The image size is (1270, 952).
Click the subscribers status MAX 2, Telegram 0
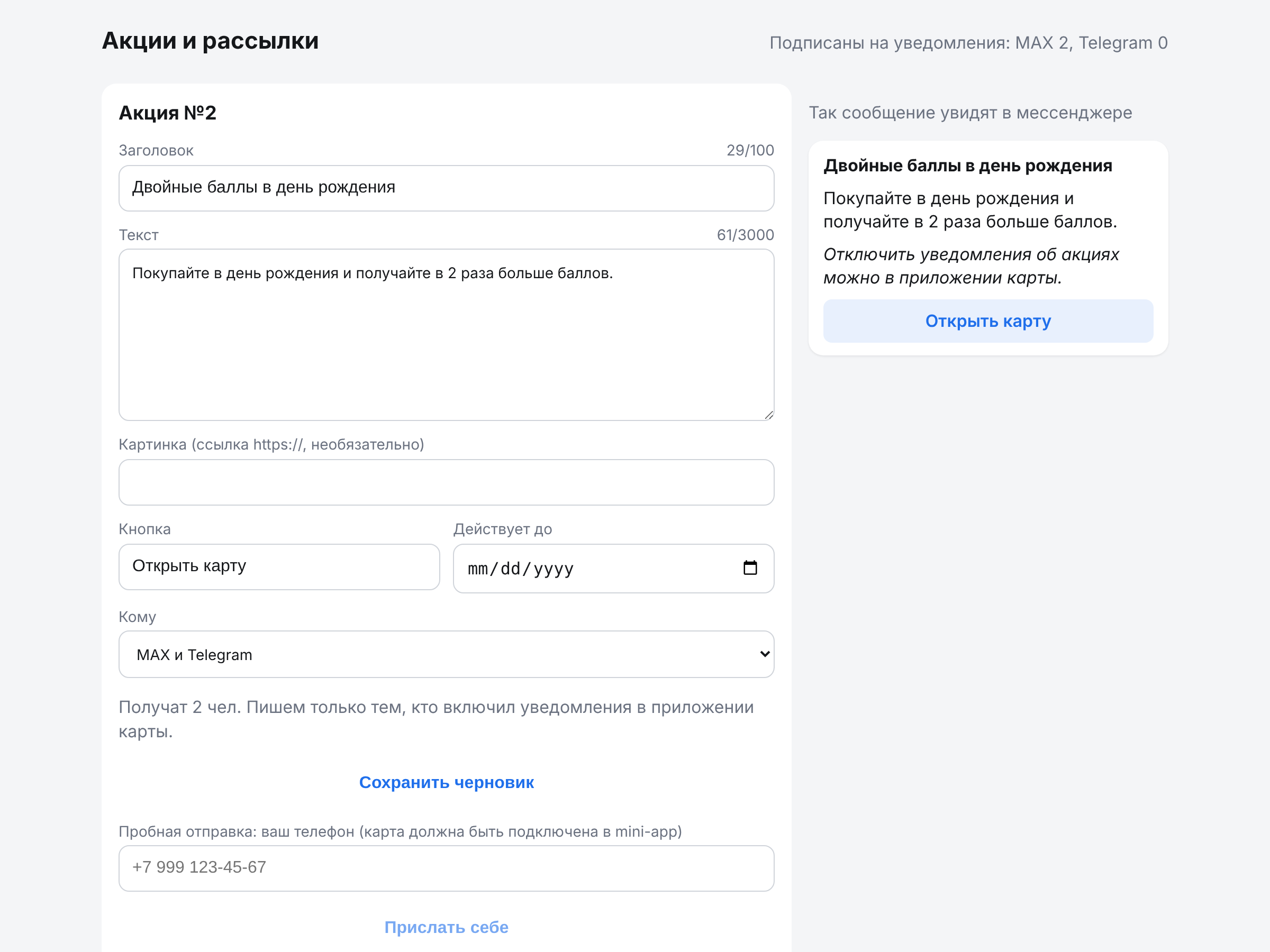click(968, 43)
